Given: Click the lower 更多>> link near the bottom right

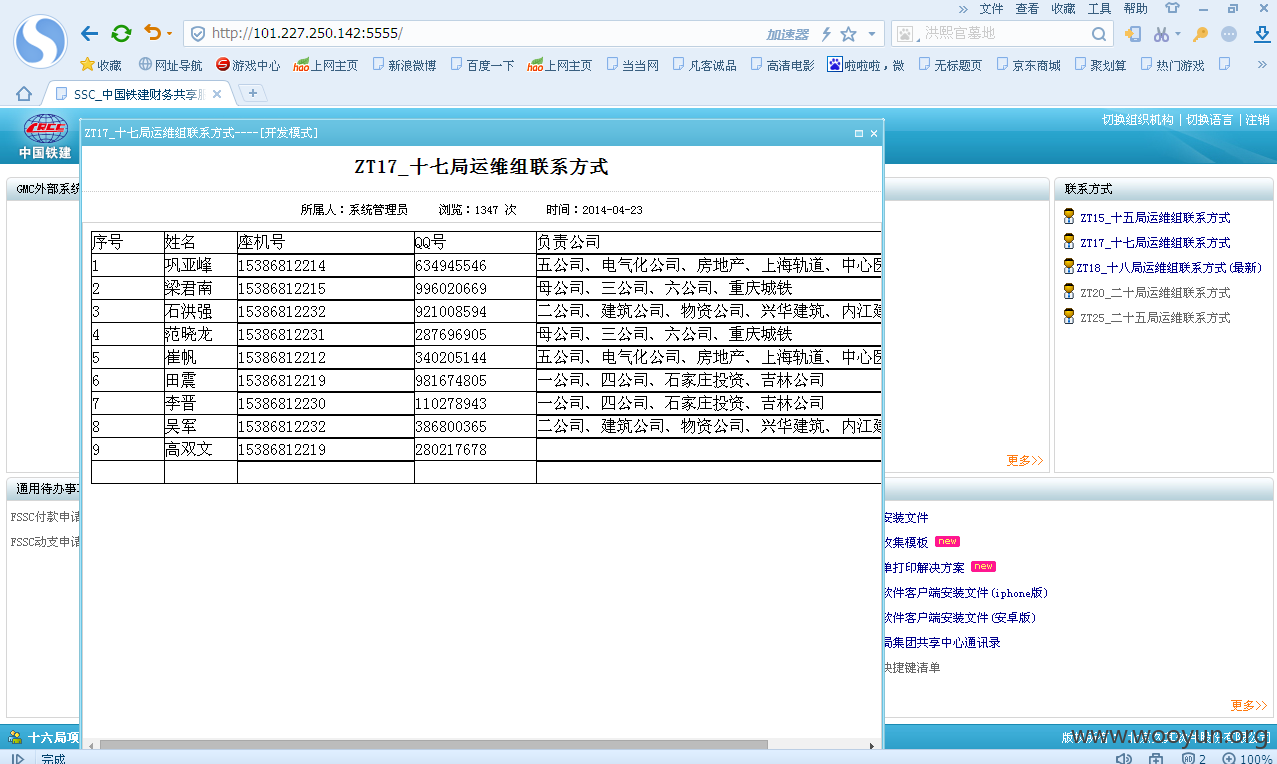Looking at the screenshot, I should pos(1249,705).
